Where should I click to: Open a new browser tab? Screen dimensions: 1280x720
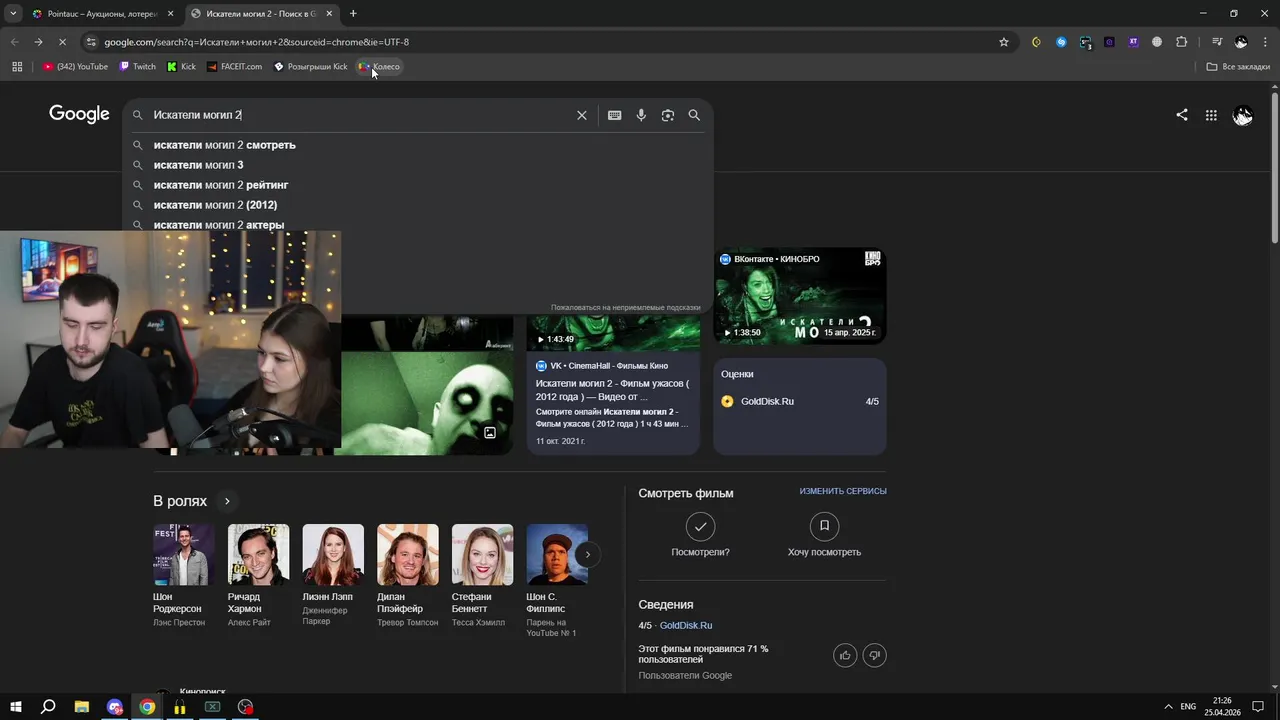353,14
